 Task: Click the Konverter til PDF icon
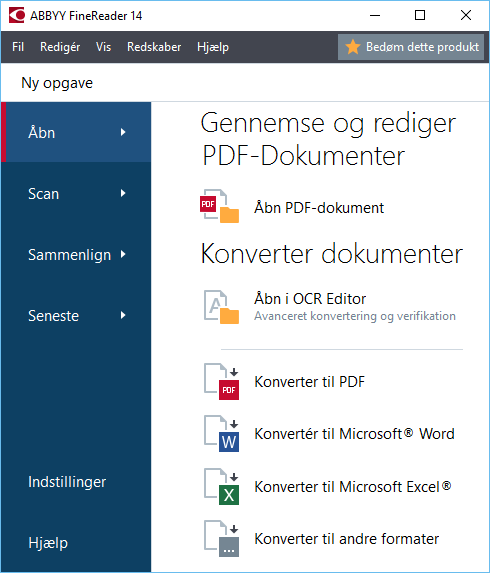221,382
